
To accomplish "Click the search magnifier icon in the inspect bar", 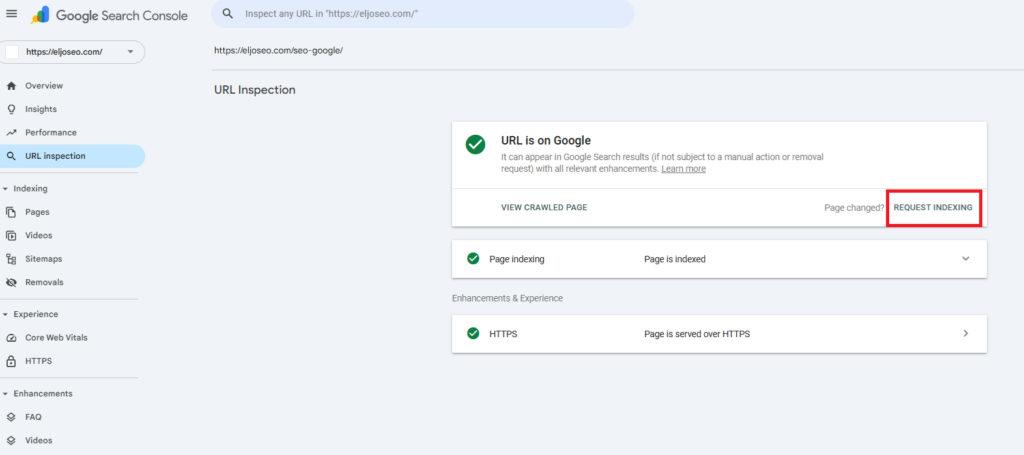I will click(x=228, y=13).
